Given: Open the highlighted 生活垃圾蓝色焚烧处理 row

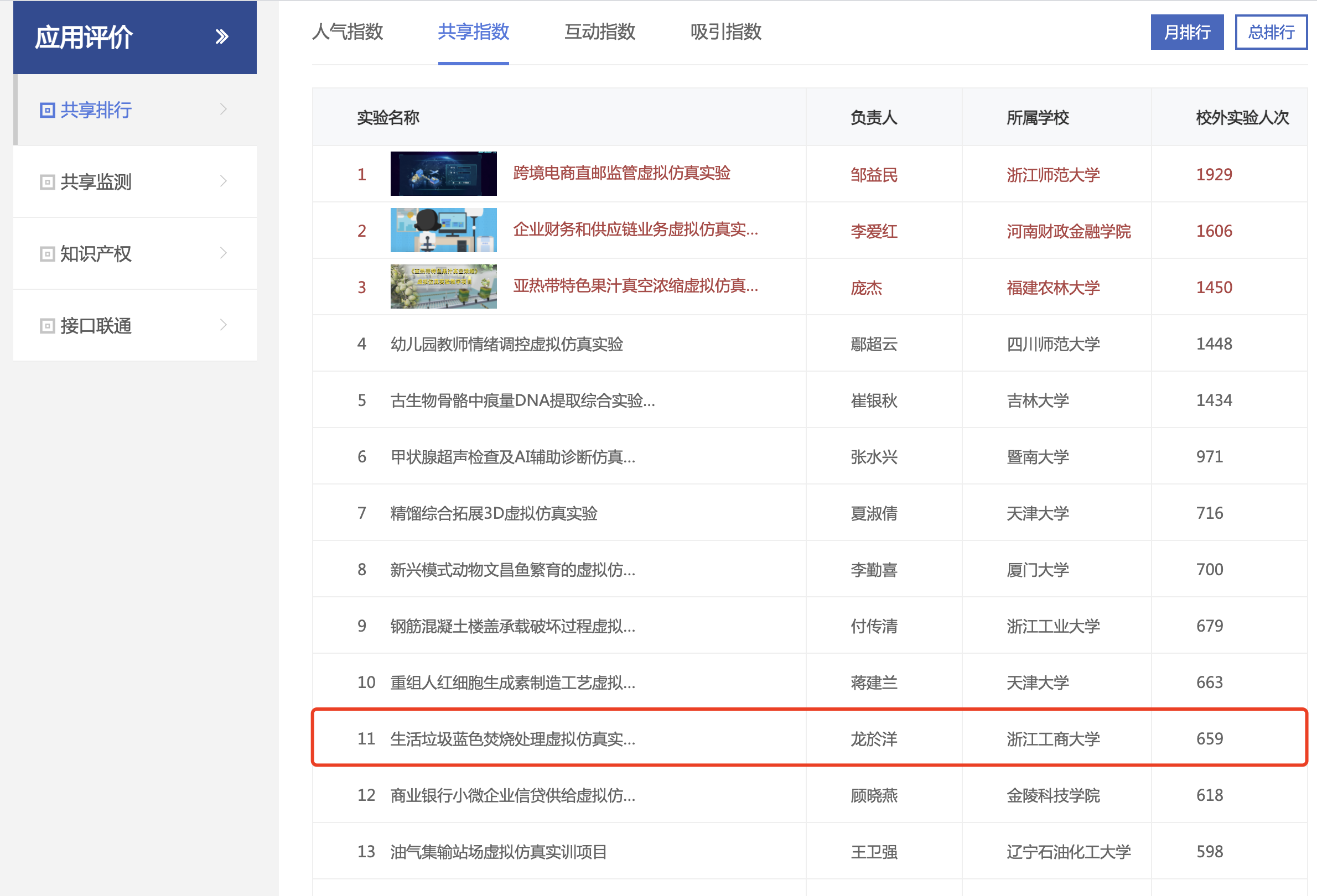Looking at the screenshot, I should pos(512,738).
